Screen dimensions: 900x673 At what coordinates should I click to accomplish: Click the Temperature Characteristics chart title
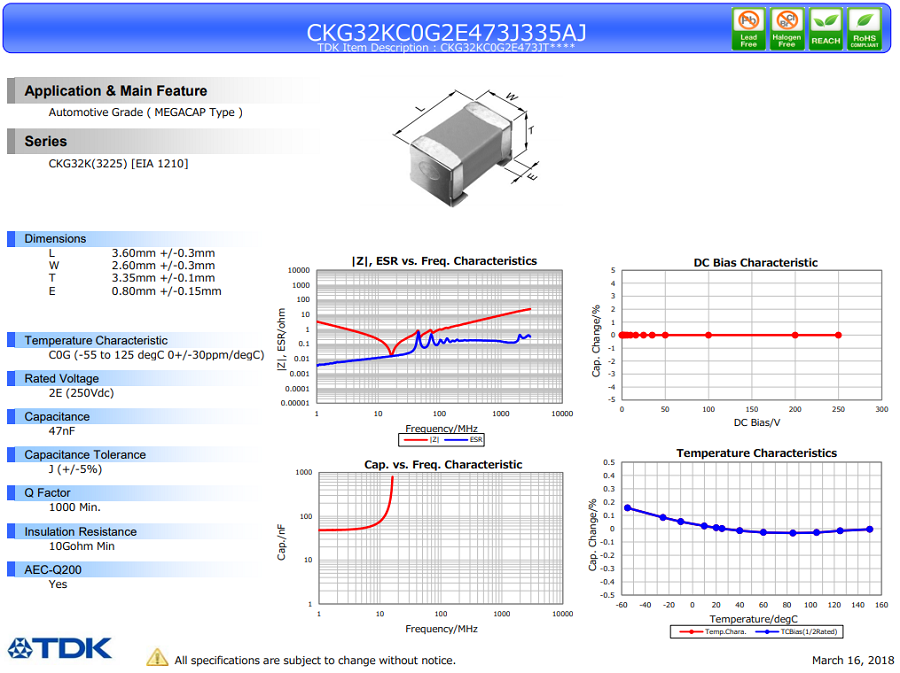pos(757,453)
